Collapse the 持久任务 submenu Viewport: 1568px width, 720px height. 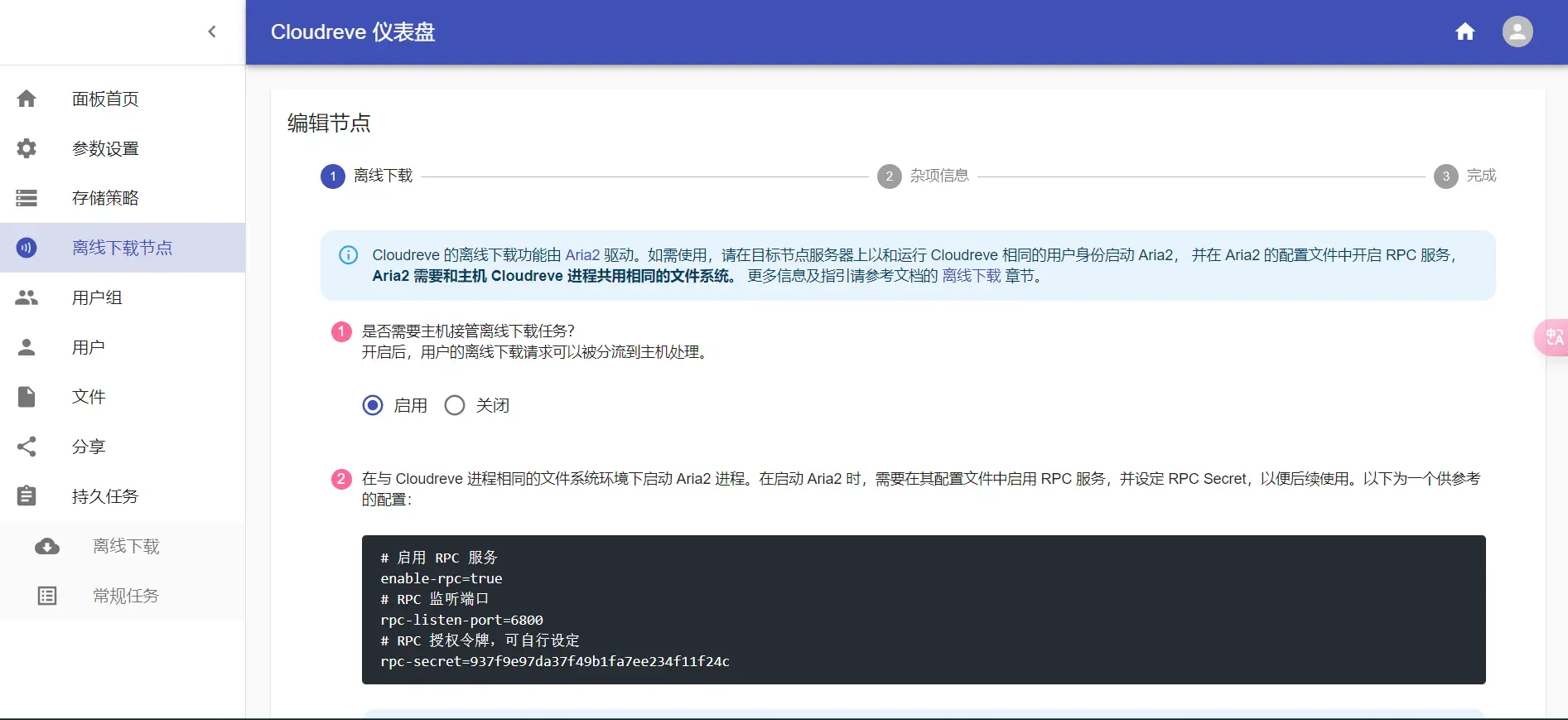pos(123,496)
